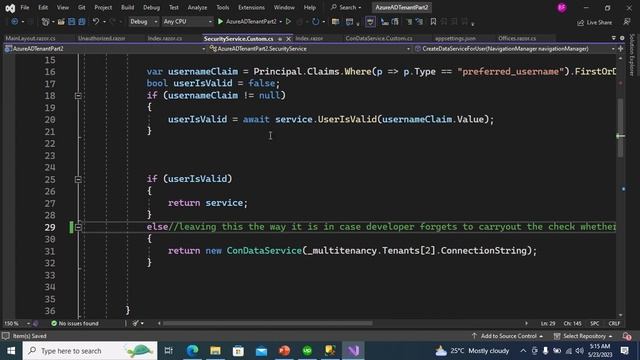Click the Live Share button
The height and width of the screenshot is (360, 640).
[594, 22]
